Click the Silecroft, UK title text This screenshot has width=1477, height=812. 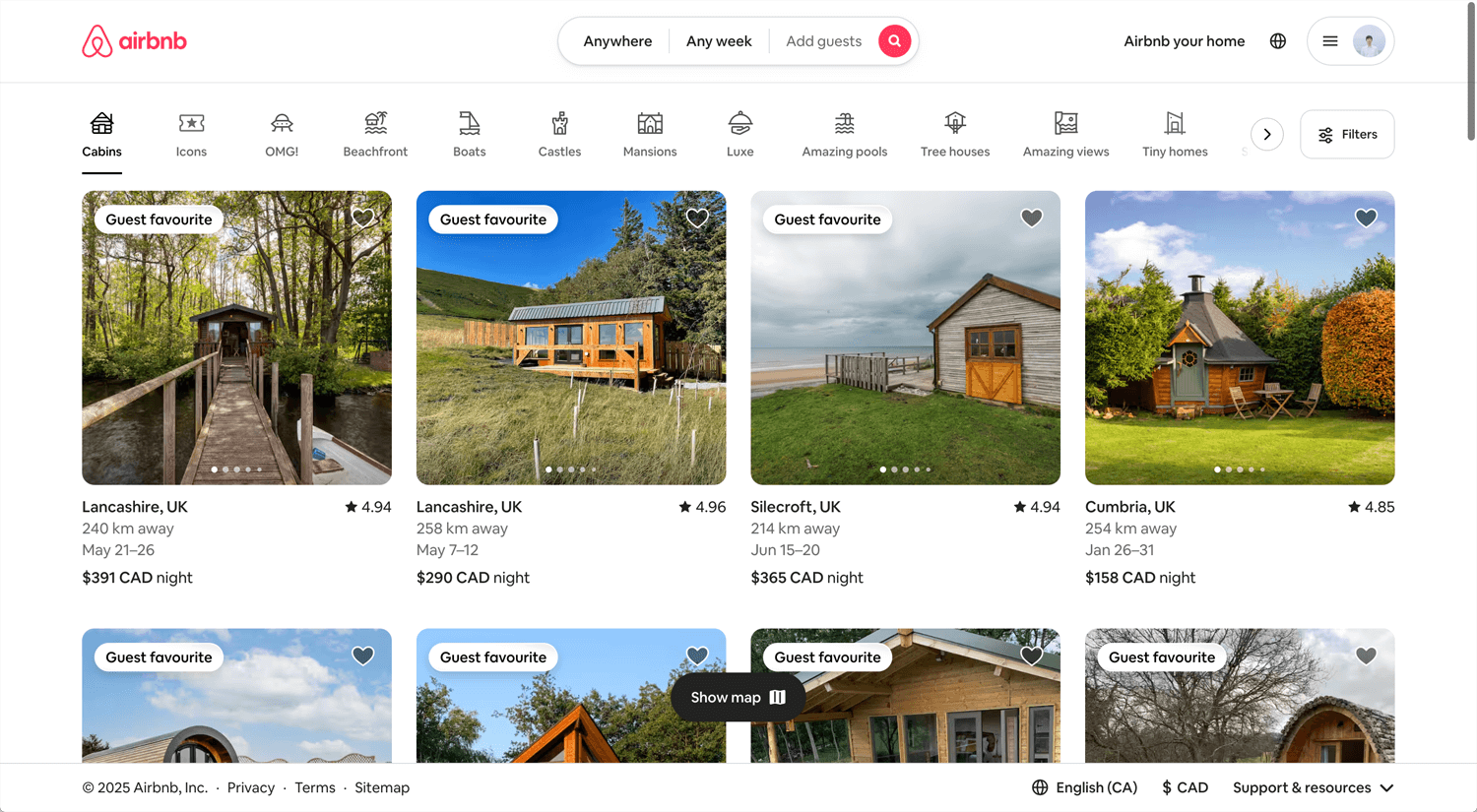[796, 507]
